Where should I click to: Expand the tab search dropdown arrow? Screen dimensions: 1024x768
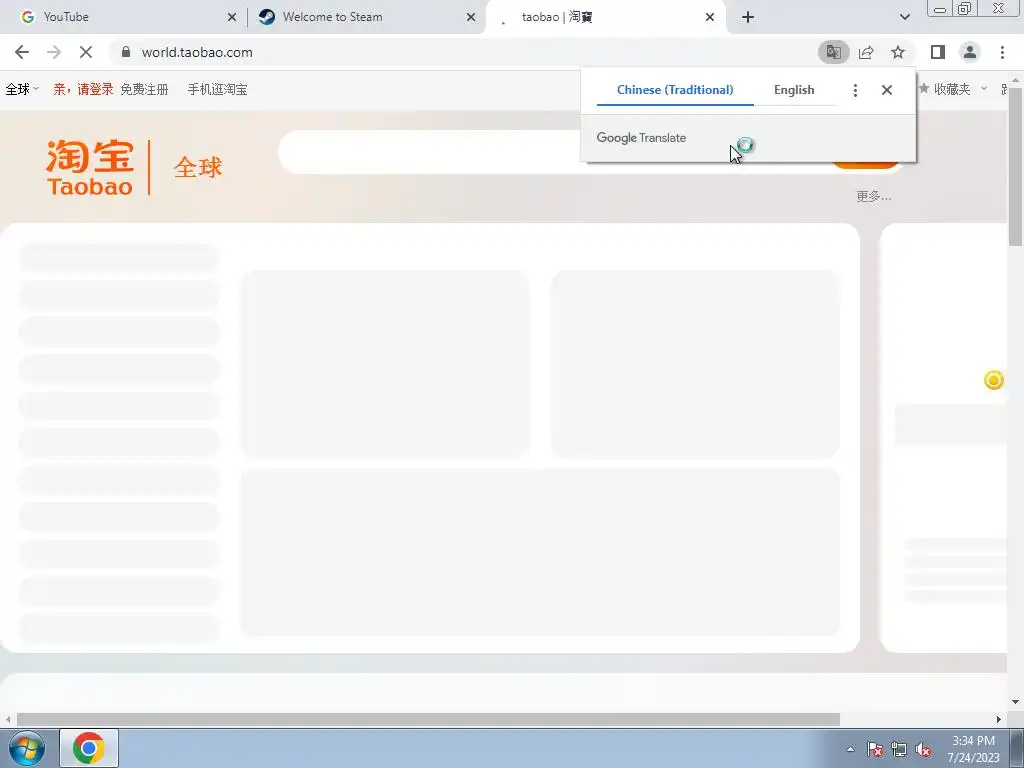coord(904,17)
